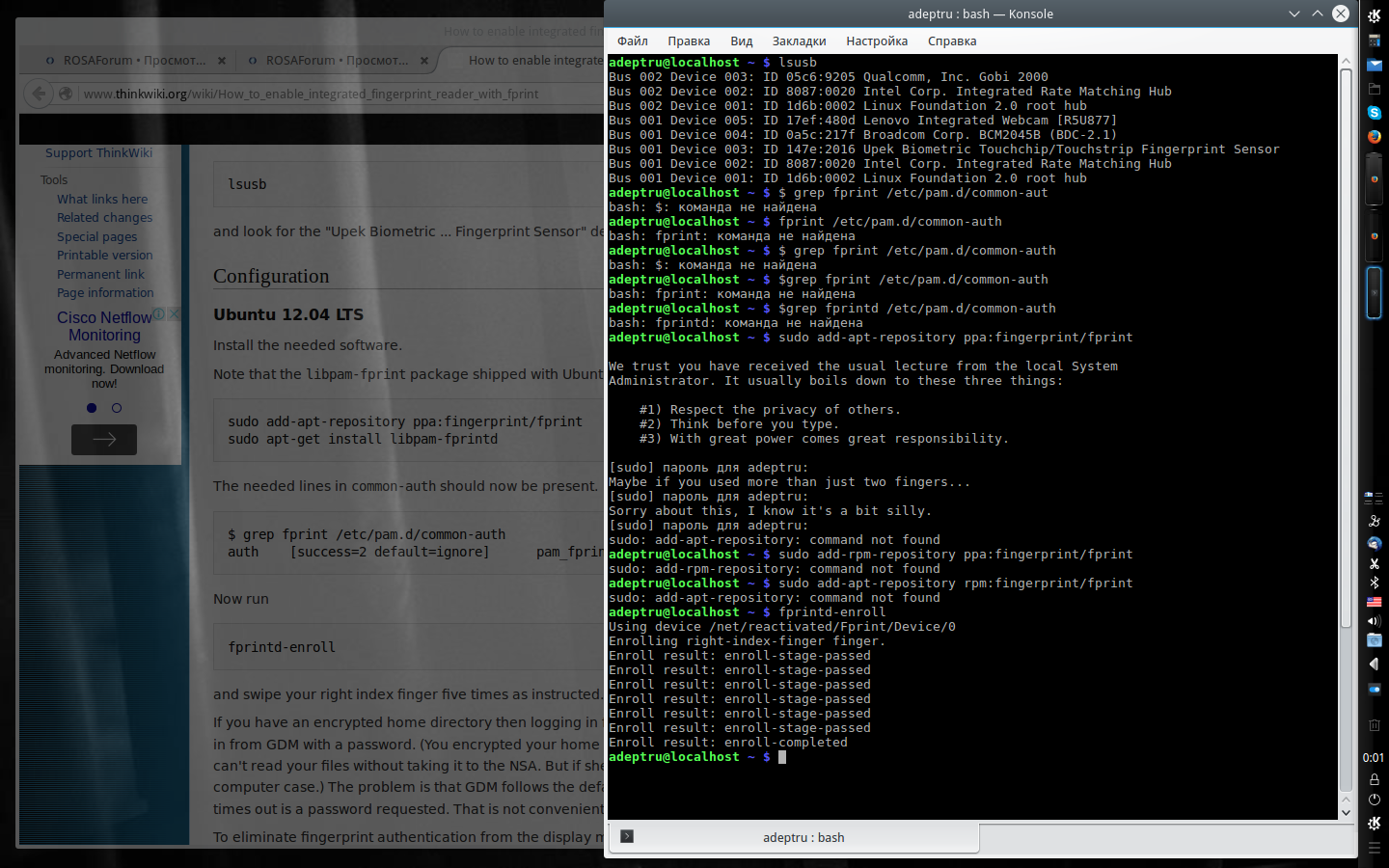Open the mail client panel icon
Viewport: 1389px width, 868px height.
[x=1374, y=65]
